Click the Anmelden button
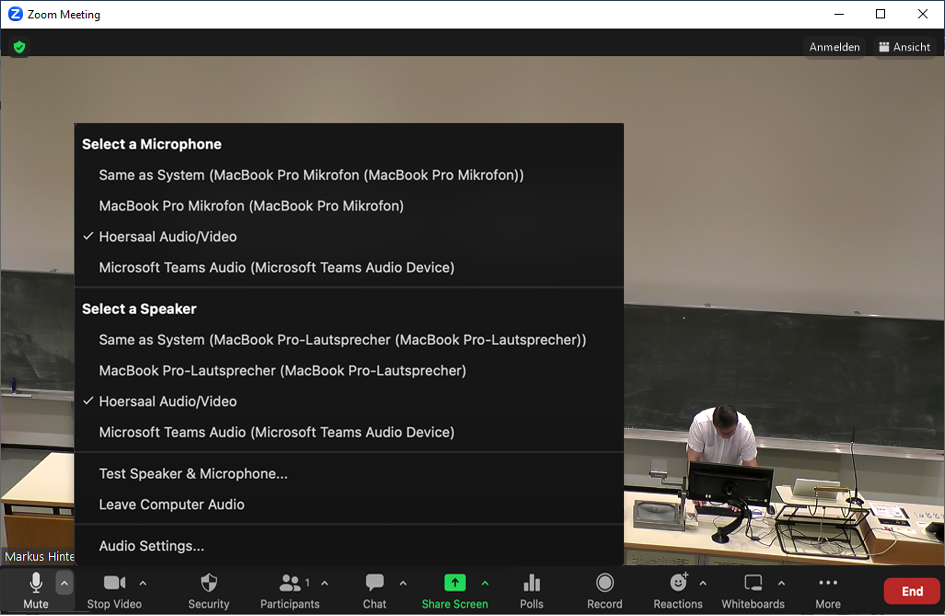 834,47
